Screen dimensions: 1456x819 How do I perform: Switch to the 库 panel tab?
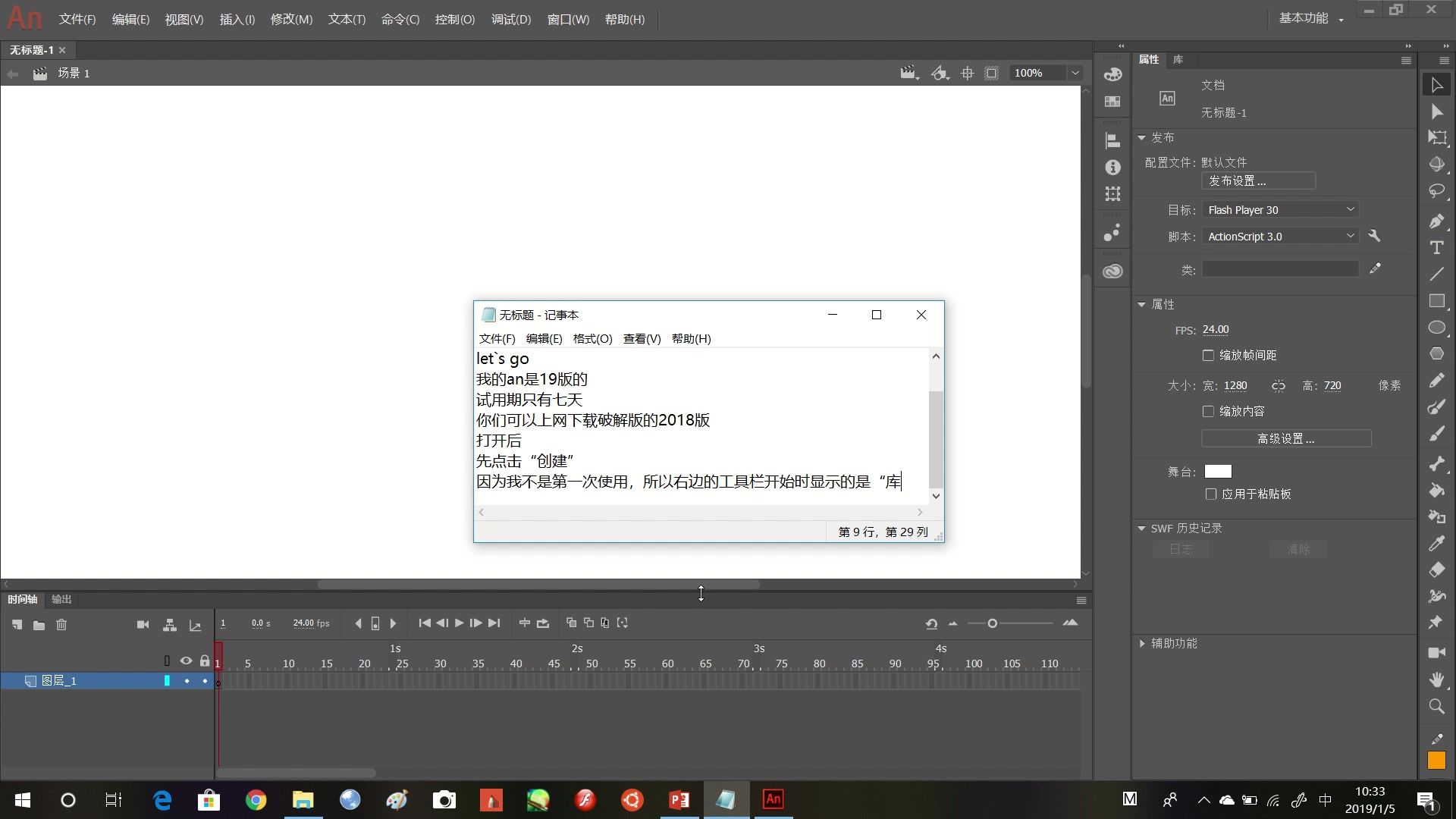point(1178,59)
